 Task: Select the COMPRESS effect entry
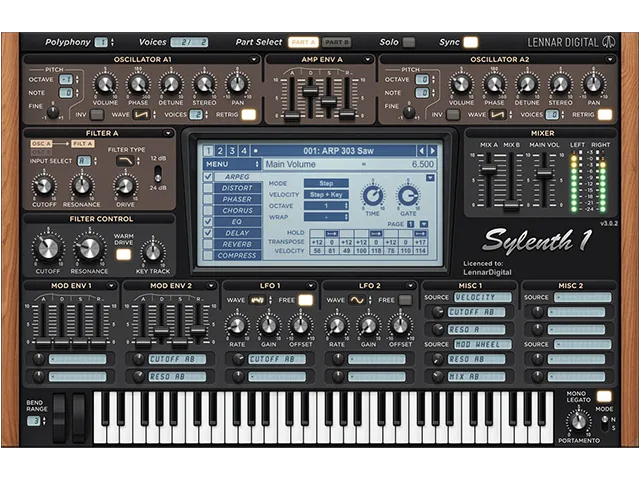point(237,256)
